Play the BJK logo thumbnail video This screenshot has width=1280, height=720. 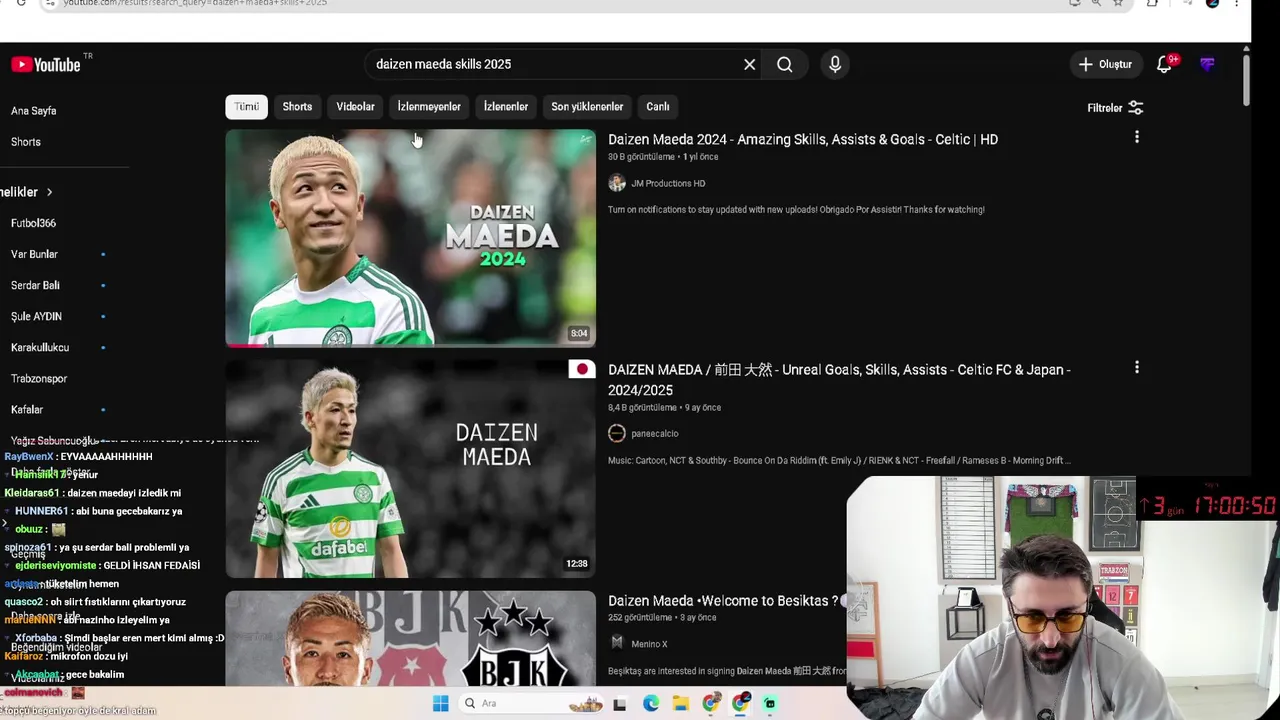point(410,638)
